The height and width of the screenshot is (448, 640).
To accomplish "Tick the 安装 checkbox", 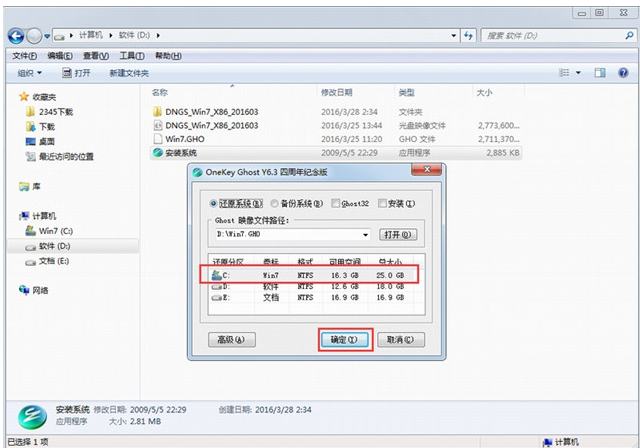I will tap(383, 203).
